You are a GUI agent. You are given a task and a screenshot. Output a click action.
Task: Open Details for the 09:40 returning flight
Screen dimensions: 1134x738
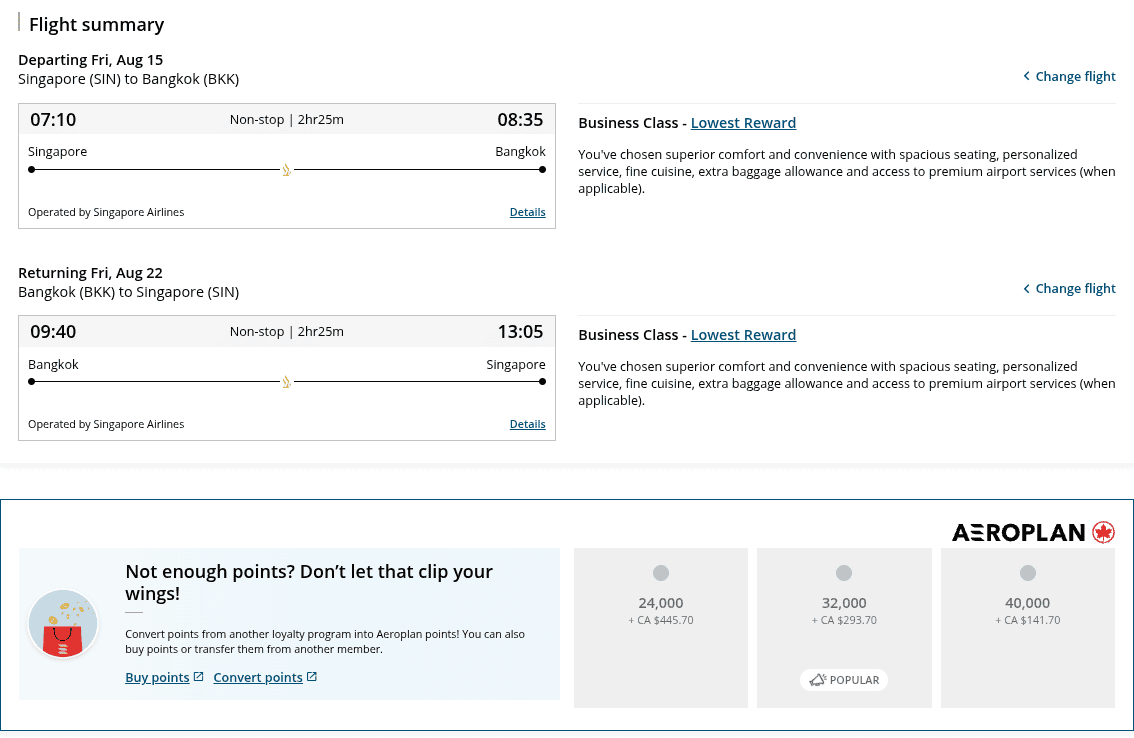coord(527,424)
